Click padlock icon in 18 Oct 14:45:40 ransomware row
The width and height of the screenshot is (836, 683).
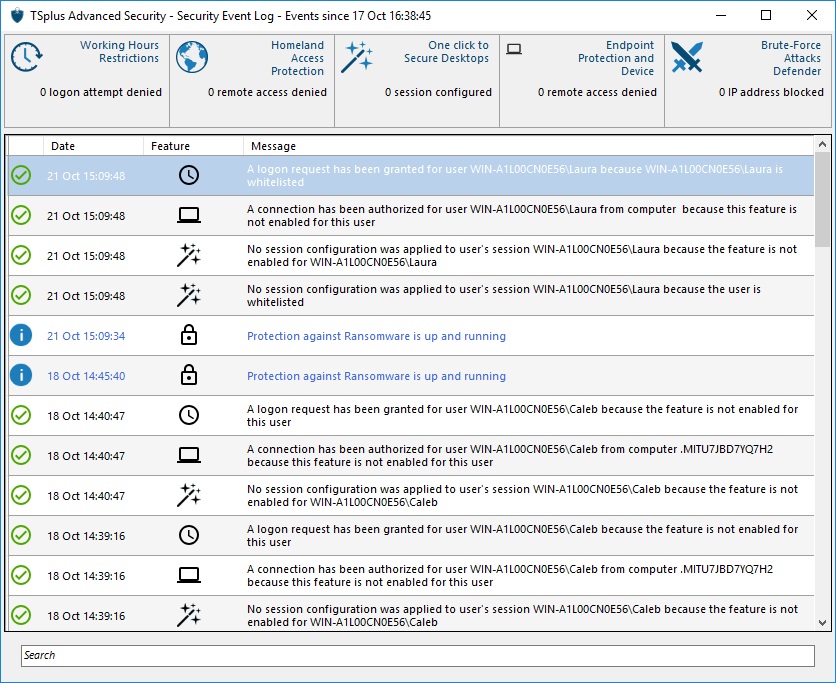click(x=189, y=375)
